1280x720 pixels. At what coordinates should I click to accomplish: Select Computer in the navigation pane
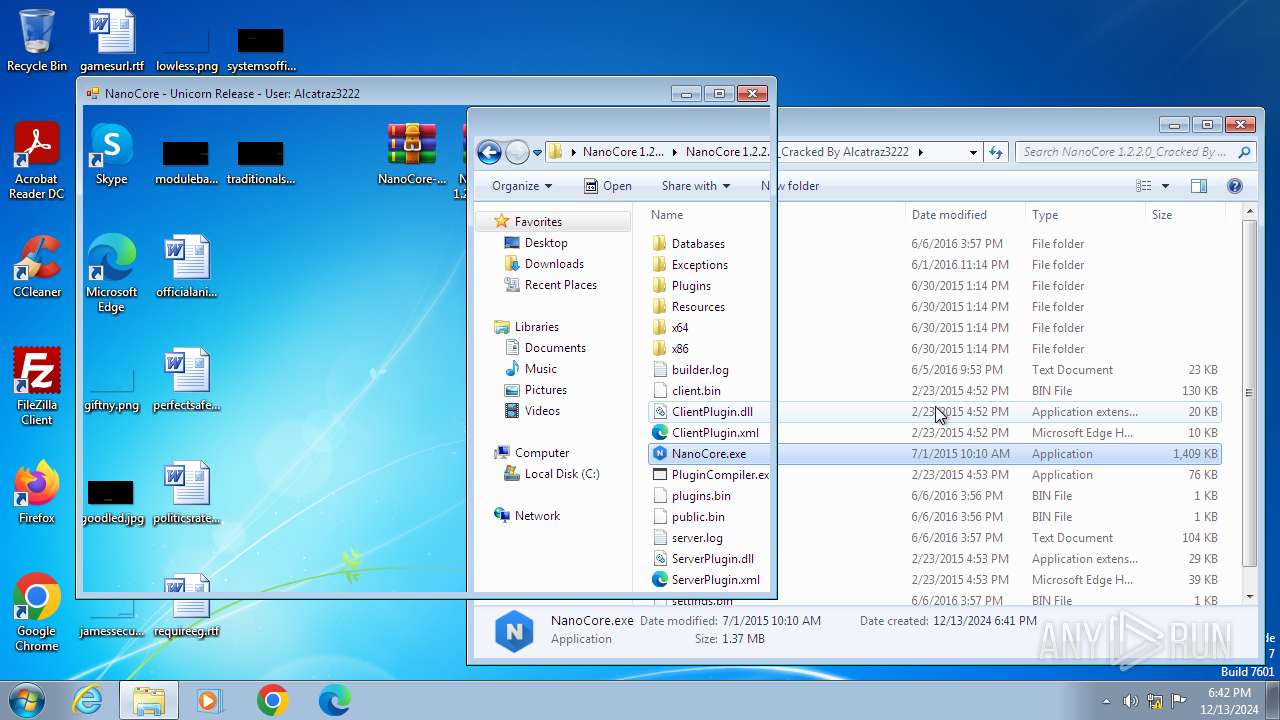(541, 453)
